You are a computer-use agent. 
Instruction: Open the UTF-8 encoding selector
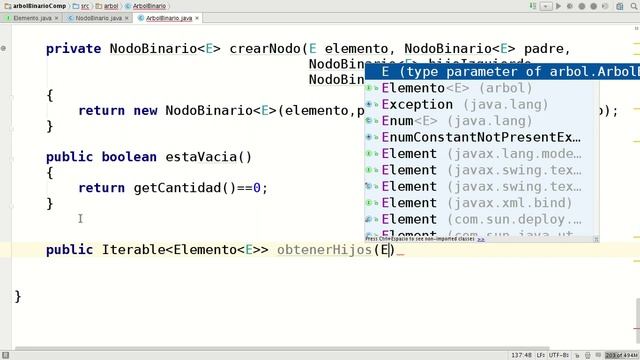(559, 356)
